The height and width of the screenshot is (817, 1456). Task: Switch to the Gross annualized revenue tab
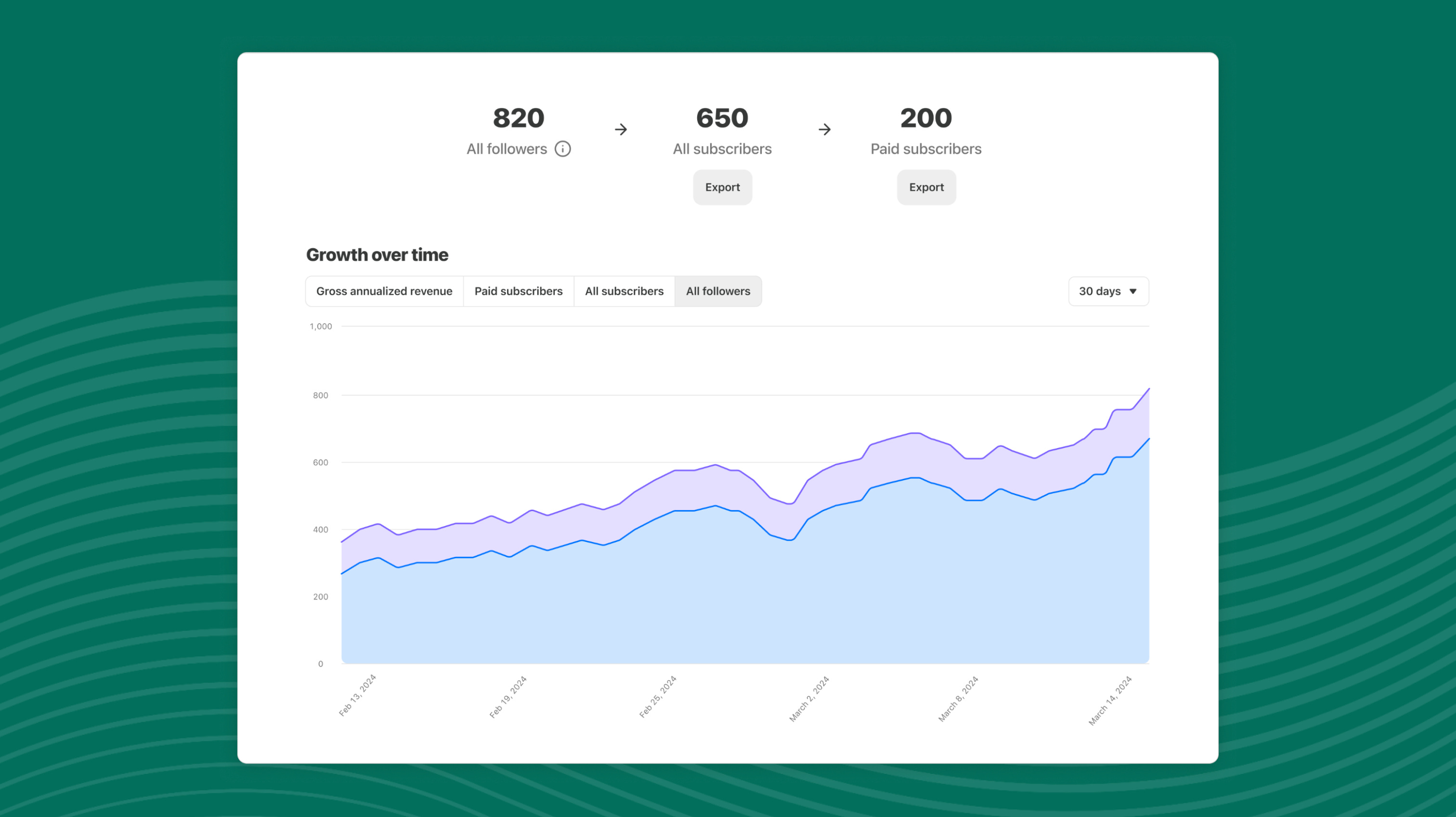(x=384, y=291)
